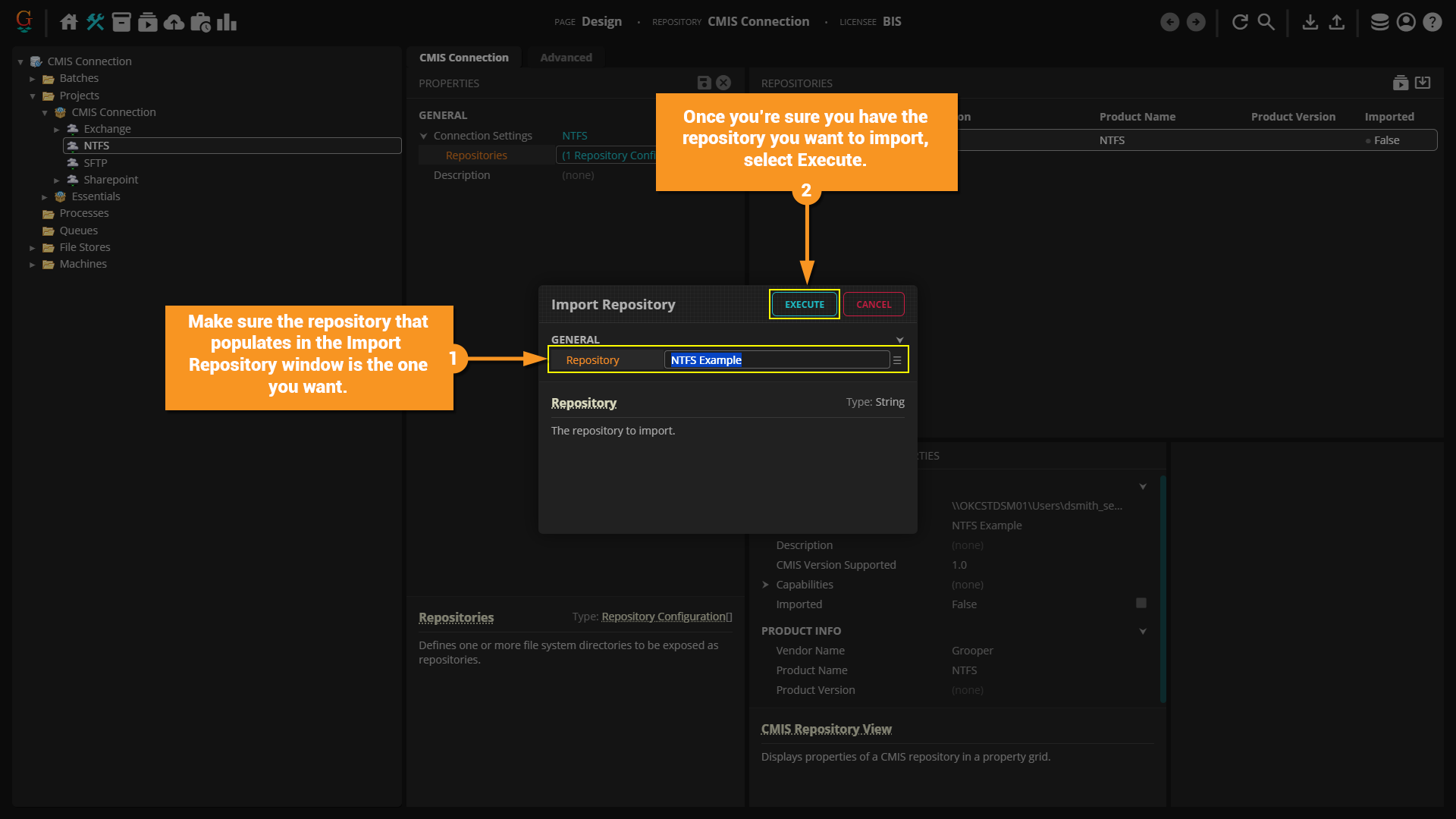Open the bar chart stats icon
This screenshot has height=819, width=1456.
pyautogui.click(x=226, y=22)
